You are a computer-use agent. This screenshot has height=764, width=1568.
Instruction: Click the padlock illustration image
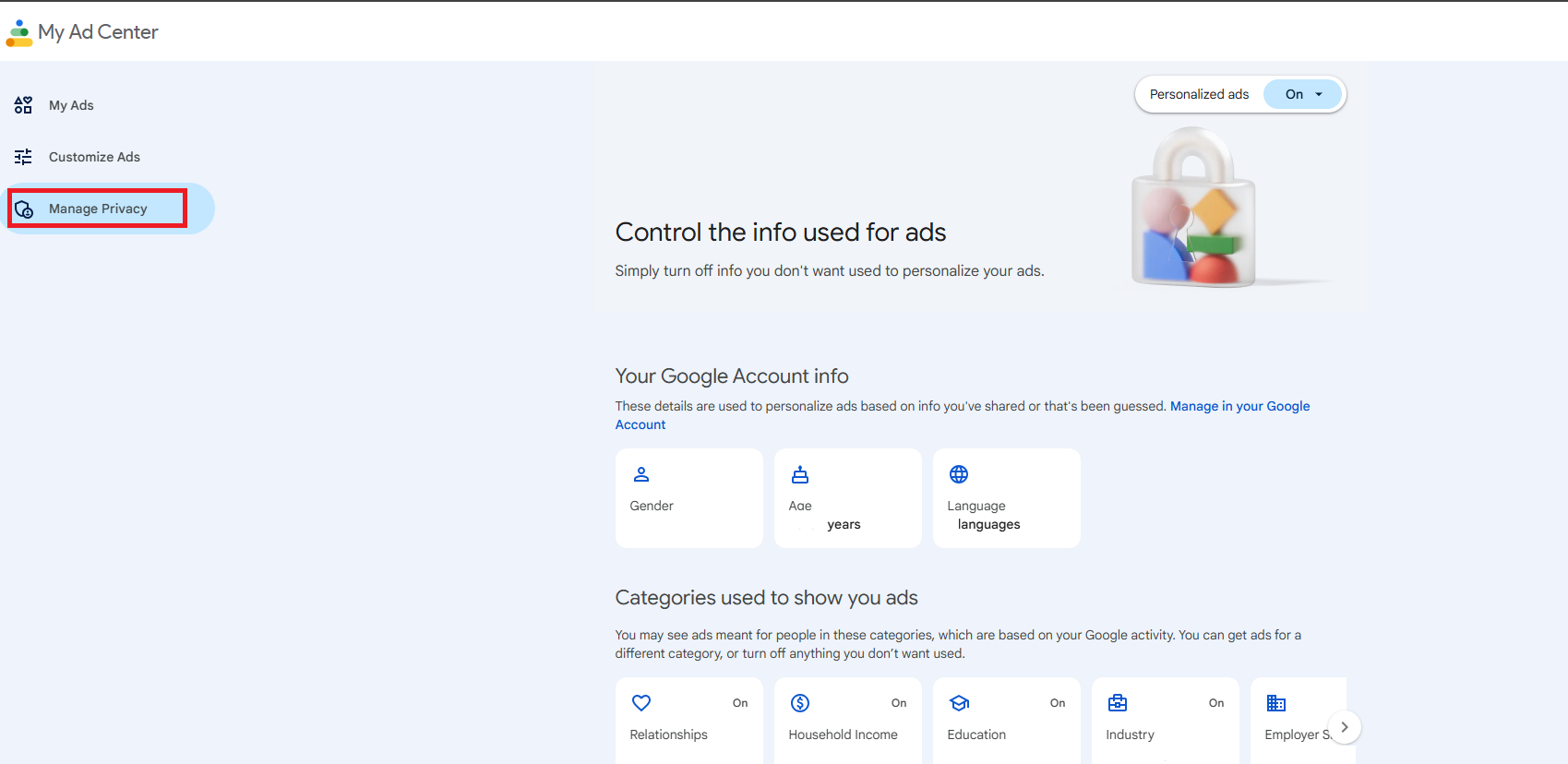click(1195, 208)
